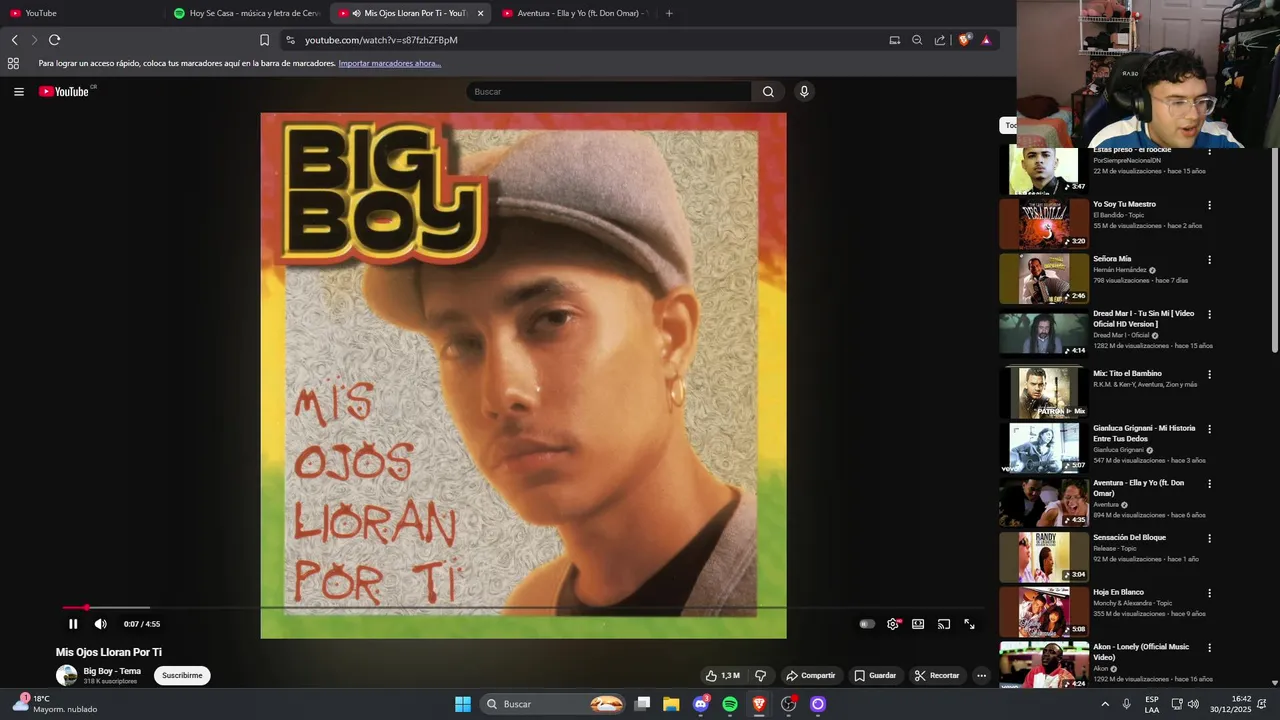This screenshot has height=720, width=1280.
Task: Start voice search with microphone
Action: 804,92
